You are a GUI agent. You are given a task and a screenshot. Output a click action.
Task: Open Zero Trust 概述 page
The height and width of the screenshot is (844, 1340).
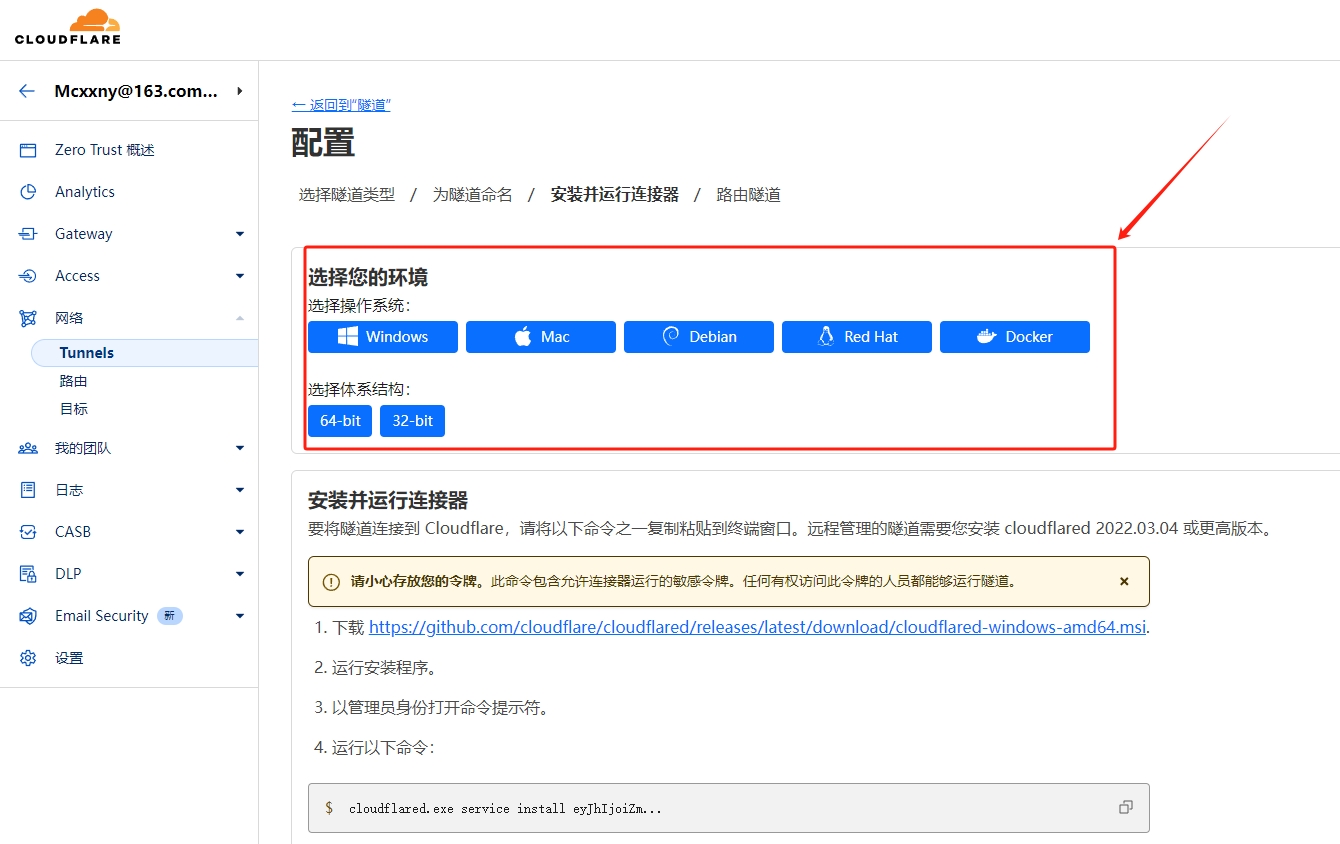pyautogui.click(x=105, y=150)
